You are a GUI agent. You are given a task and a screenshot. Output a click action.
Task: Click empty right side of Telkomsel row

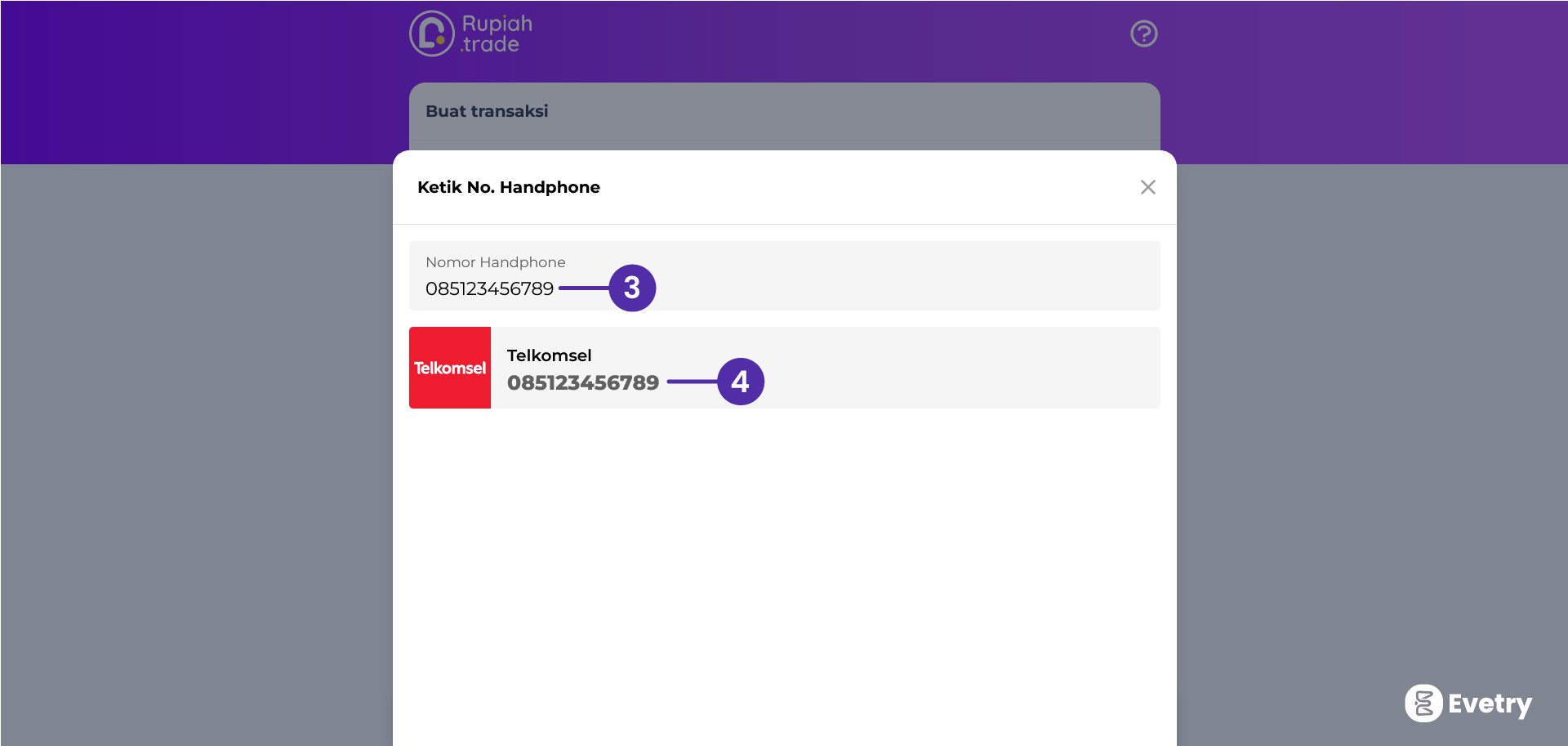[x=980, y=368]
